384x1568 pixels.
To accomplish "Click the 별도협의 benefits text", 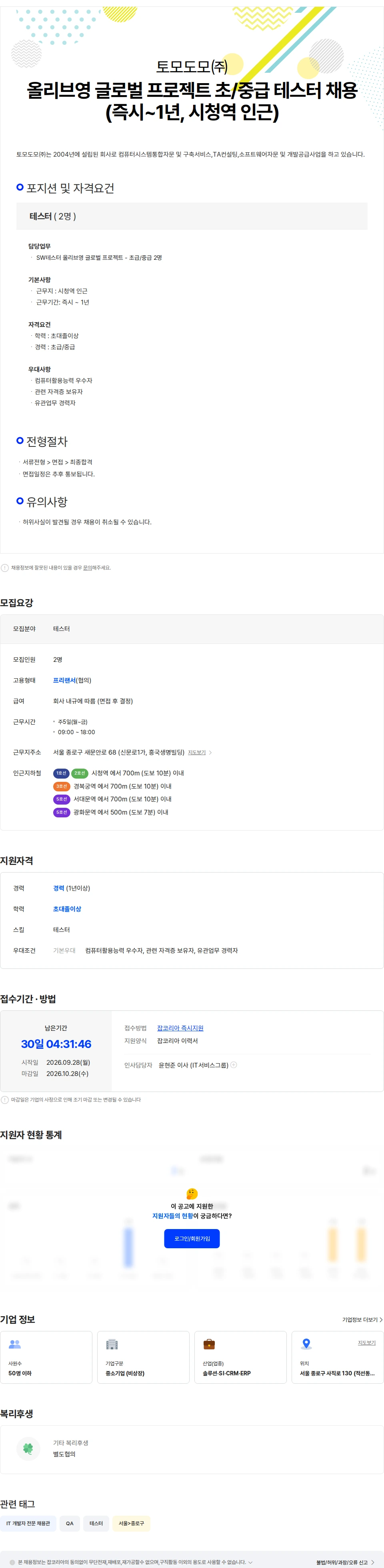I will tap(64, 1454).
